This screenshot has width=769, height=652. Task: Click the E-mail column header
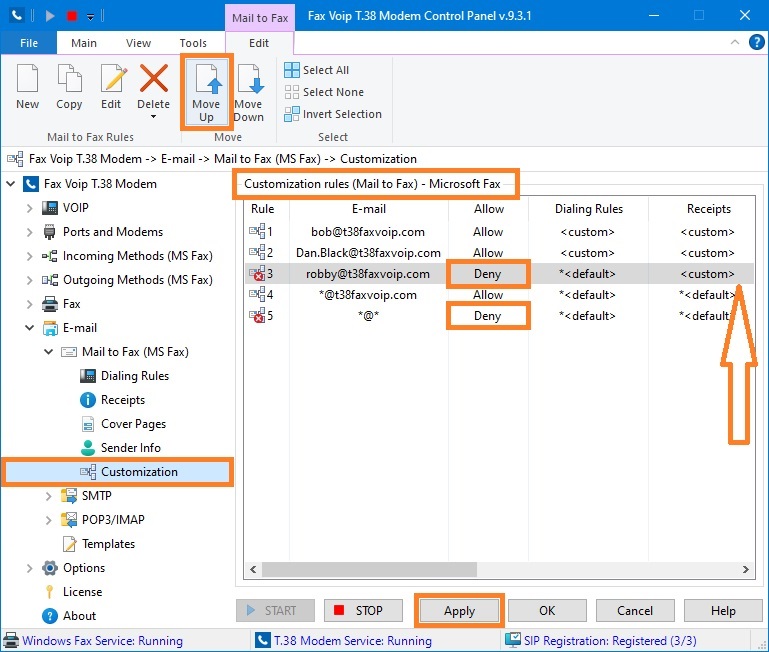click(369, 209)
